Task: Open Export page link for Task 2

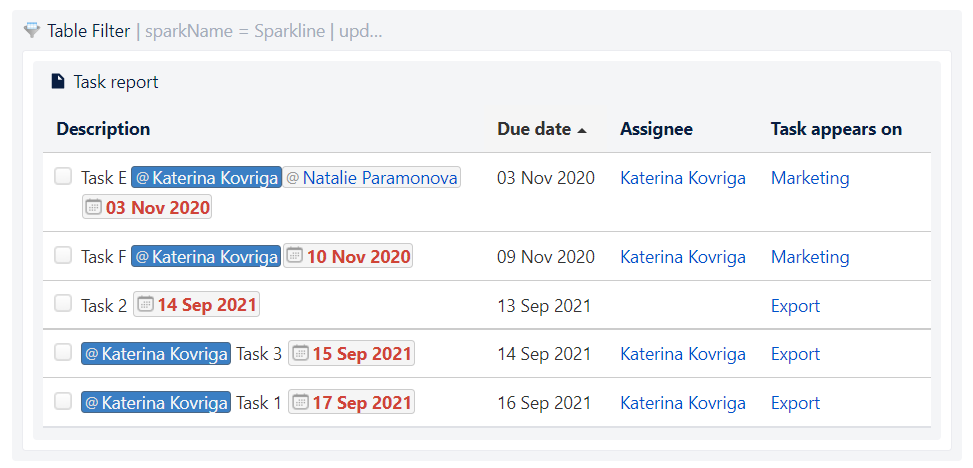Action: pos(795,305)
